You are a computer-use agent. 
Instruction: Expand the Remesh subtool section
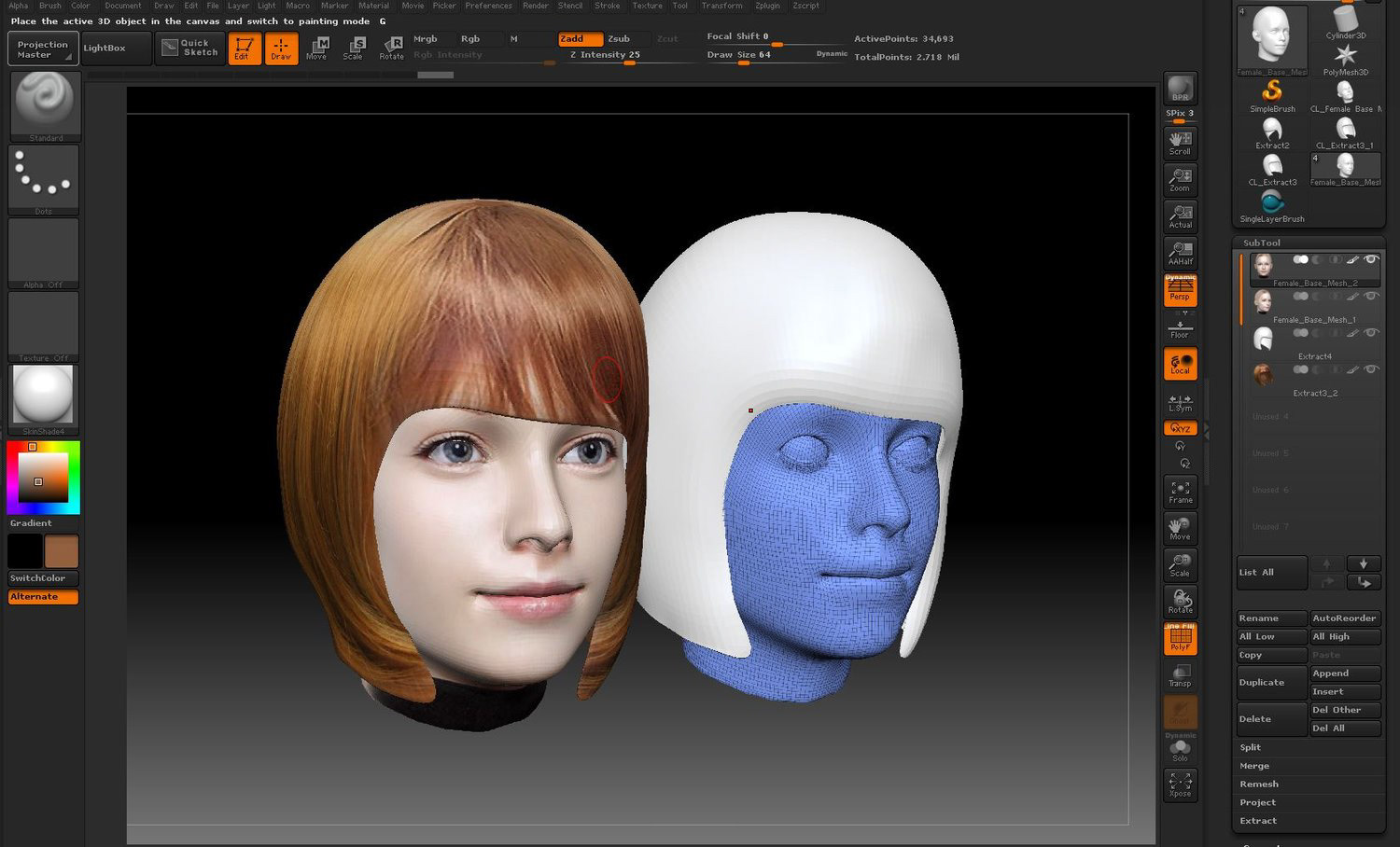1259,785
